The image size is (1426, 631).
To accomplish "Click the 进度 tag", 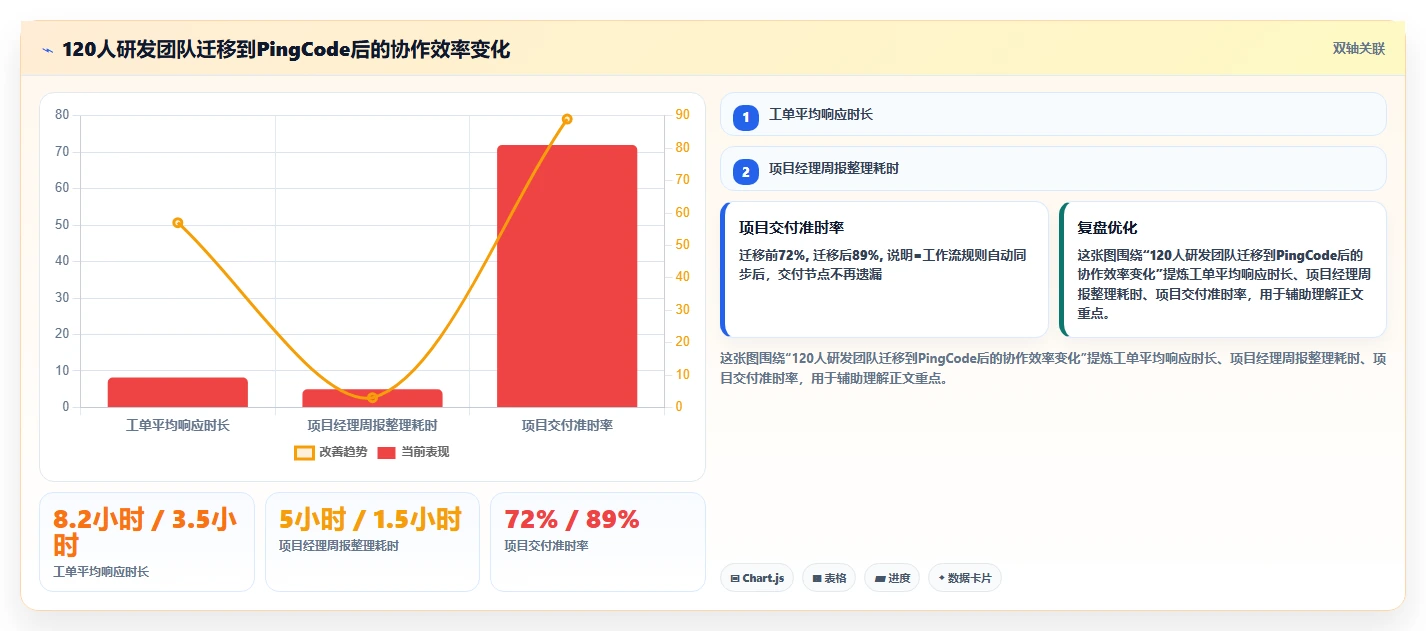I will (893, 578).
